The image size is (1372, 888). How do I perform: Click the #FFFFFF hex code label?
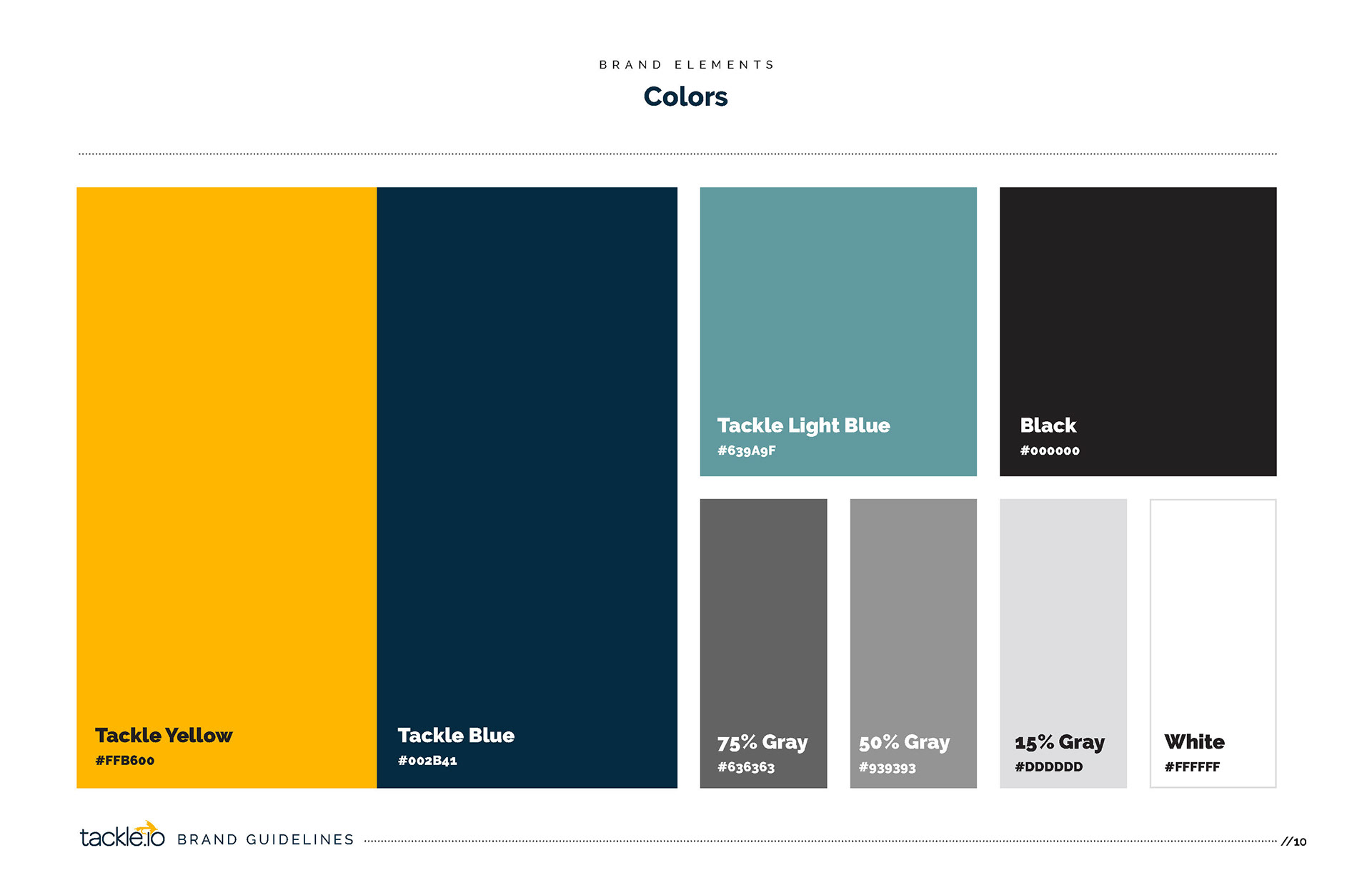coord(1192,766)
